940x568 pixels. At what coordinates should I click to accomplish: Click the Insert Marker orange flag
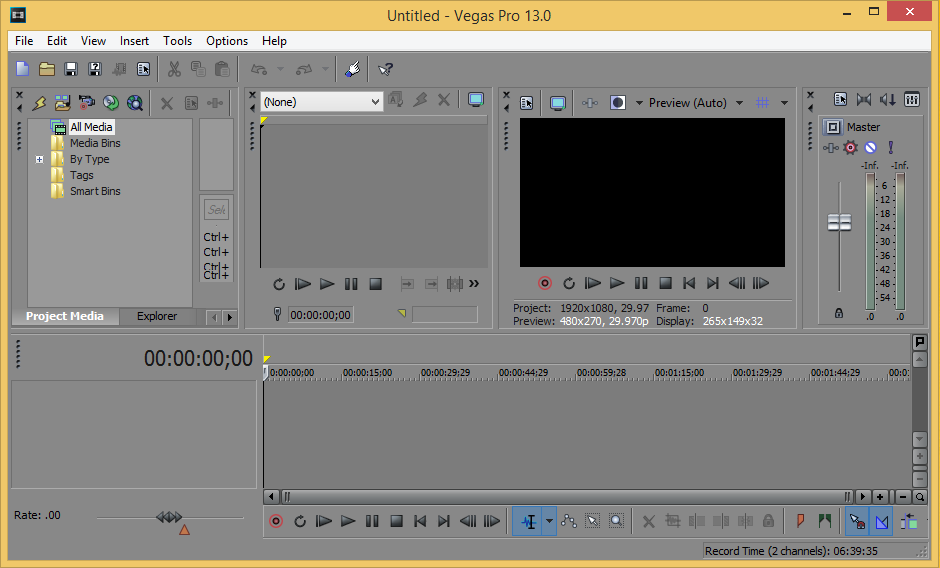coord(800,521)
